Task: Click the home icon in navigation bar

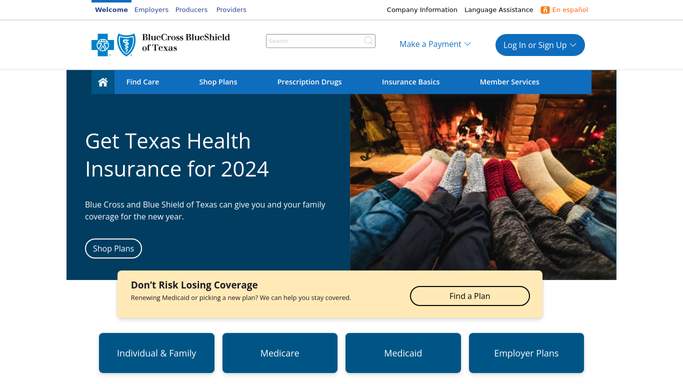Action: [x=103, y=82]
